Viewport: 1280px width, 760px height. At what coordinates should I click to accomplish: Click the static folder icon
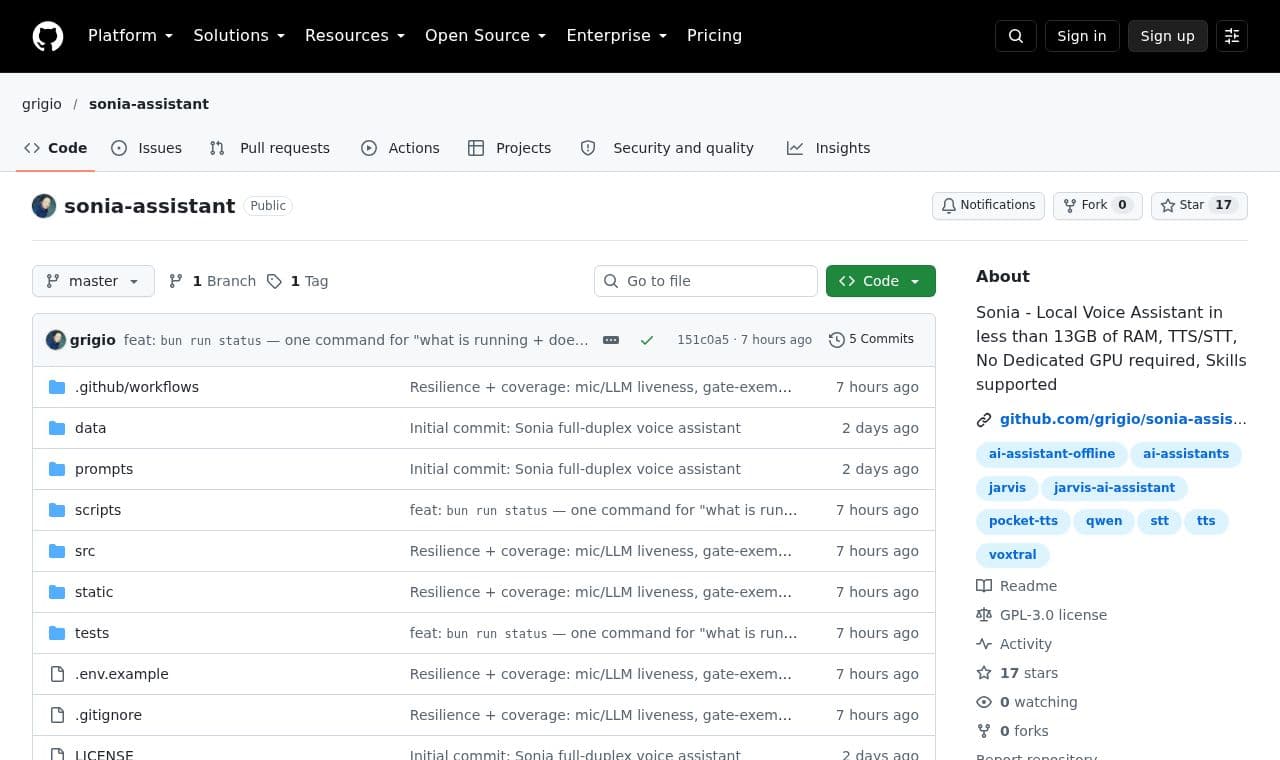coord(57,592)
